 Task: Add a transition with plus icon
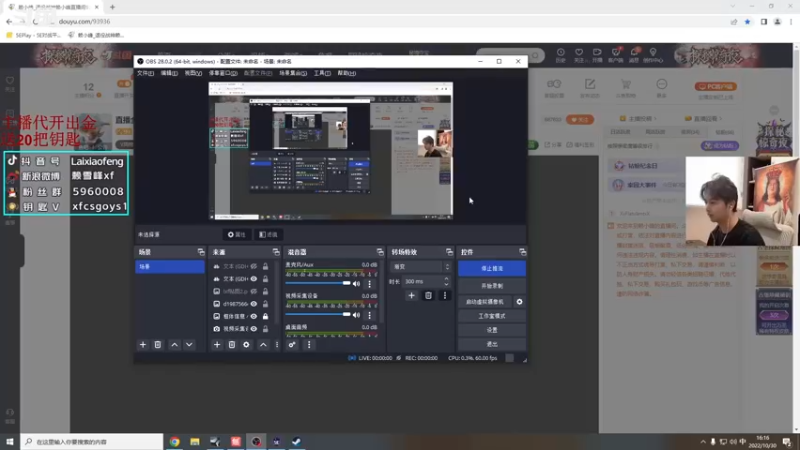pos(411,295)
